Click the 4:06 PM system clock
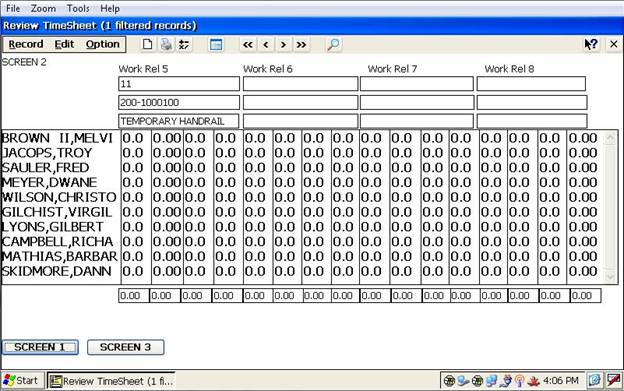 (x=560, y=381)
